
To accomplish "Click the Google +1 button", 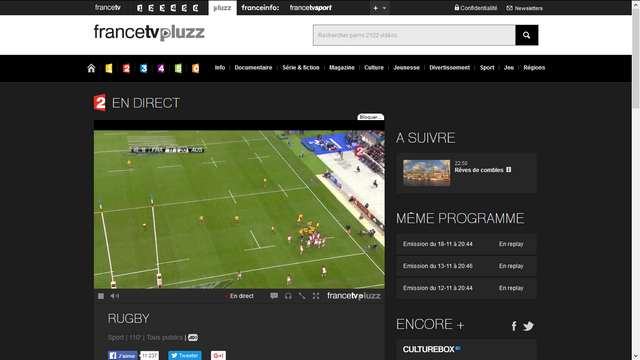I will tap(218, 356).
